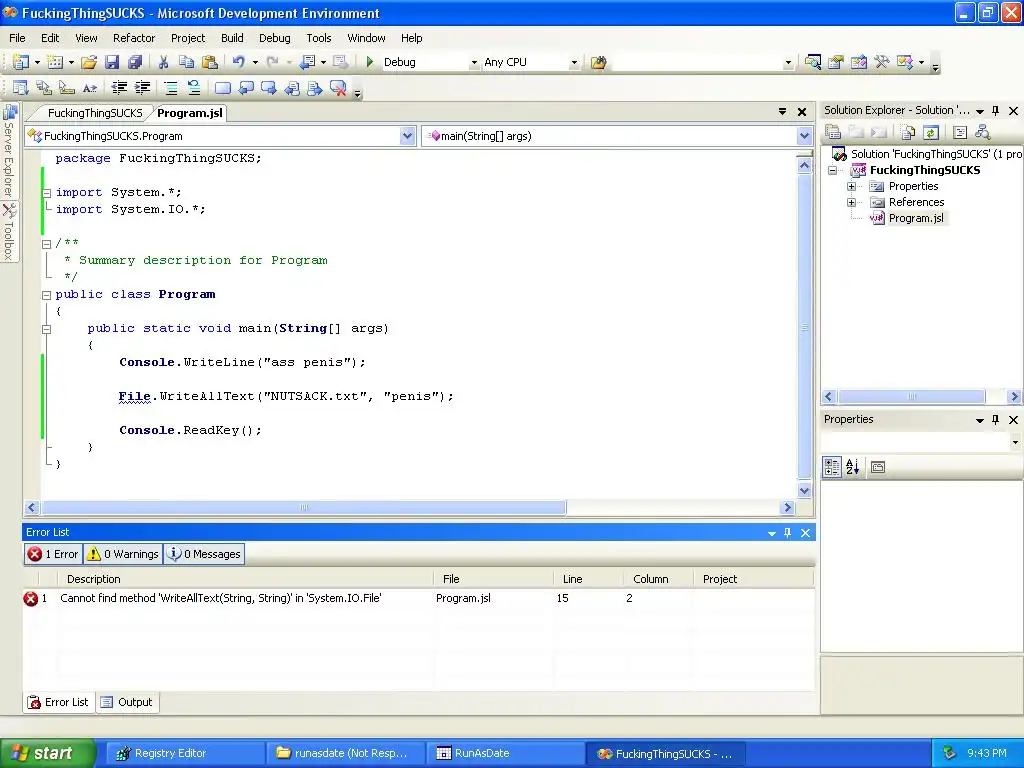
Task: Click the Navigate Backward icon
Action: [307, 62]
